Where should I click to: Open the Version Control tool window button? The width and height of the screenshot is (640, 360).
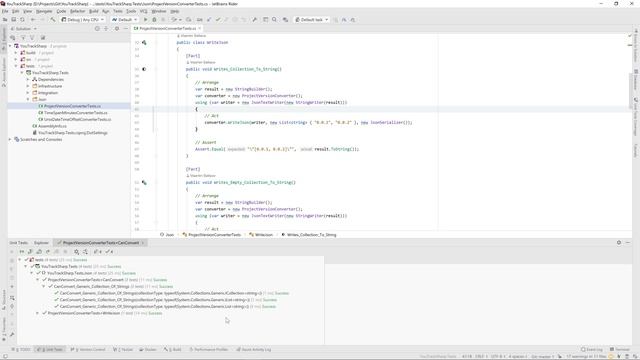click(88, 349)
